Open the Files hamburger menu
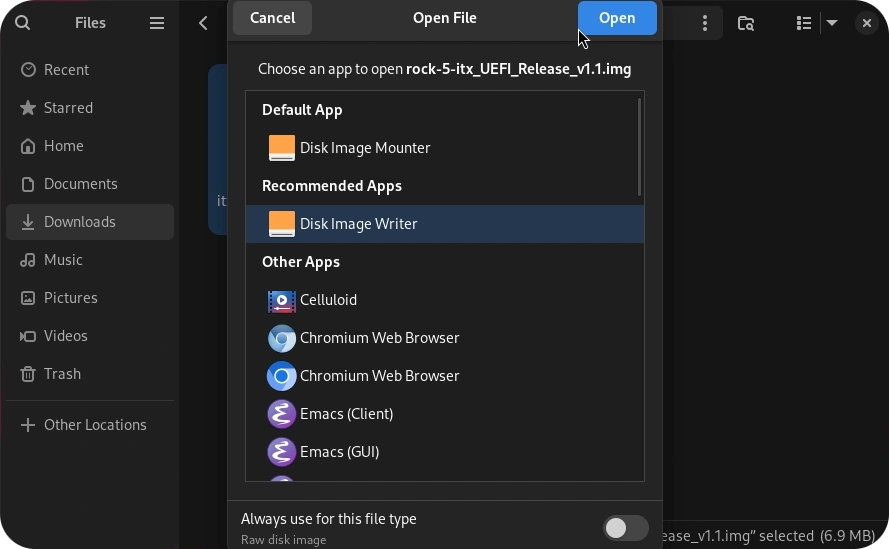The image size is (889, 549). (156, 23)
